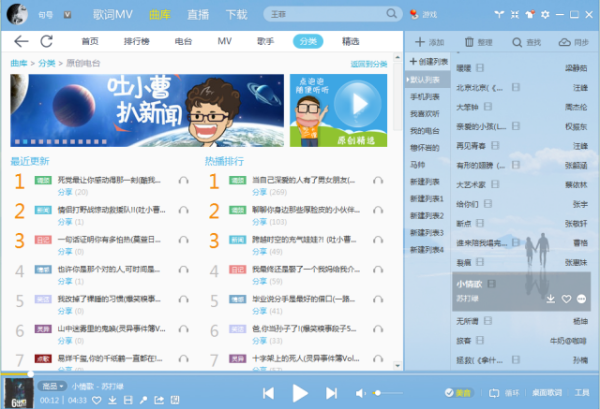This screenshot has width=600, height=409.
Task: Share current song from player bar
Action: [x=159, y=400]
